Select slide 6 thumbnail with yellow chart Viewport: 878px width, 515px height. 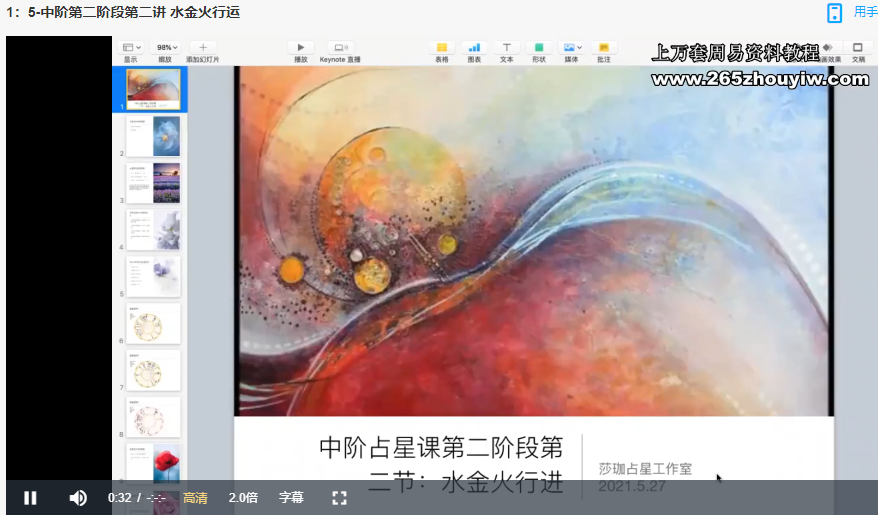[x=153, y=324]
